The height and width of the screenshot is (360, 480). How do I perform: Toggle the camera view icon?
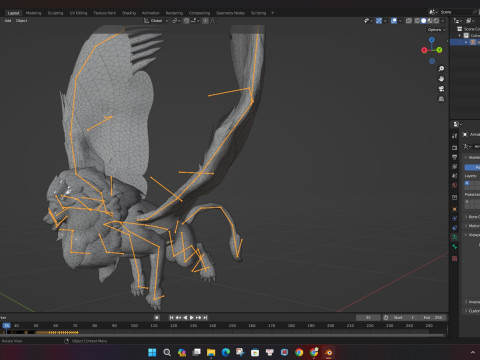coord(441,89)
